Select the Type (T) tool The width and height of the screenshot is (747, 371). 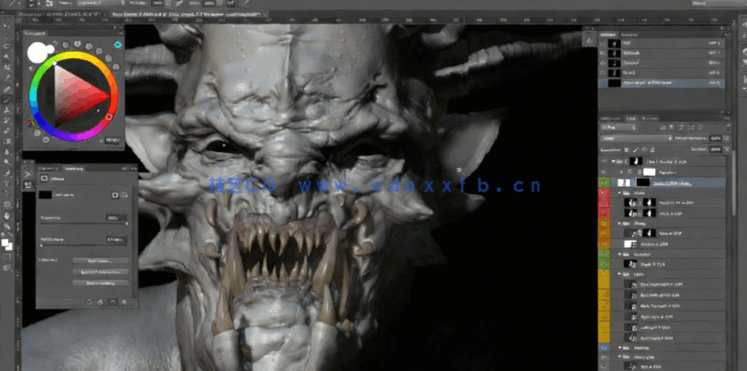pos(7,183)
